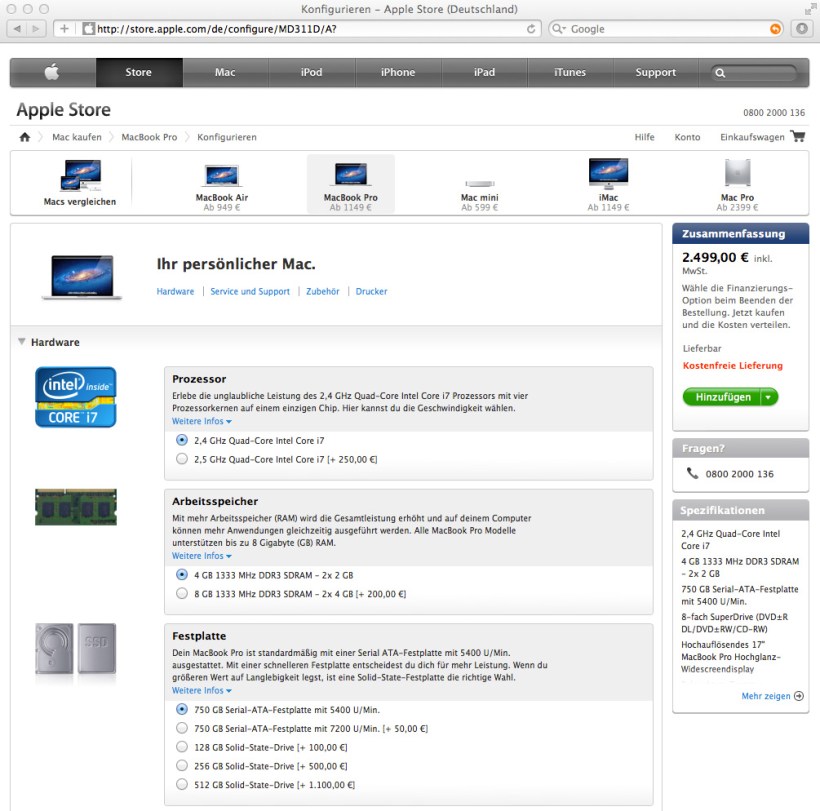Pick the 256 GB Solid-State-Drive option
Image resolution: width=820 pixels, height=811 pixels.
(x=181, y=766)
